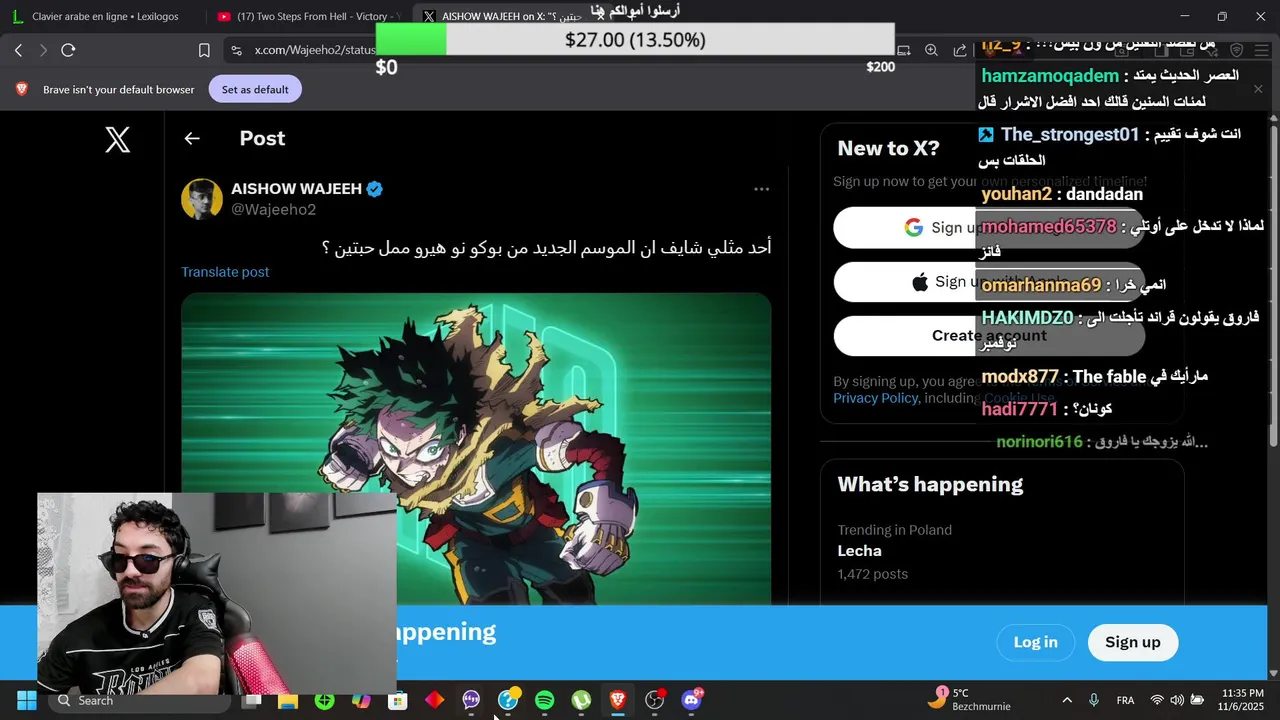Click the Task View icon in the taskbar
The width and height of the screenshot is (1280, 720).
tap(252, 700)
